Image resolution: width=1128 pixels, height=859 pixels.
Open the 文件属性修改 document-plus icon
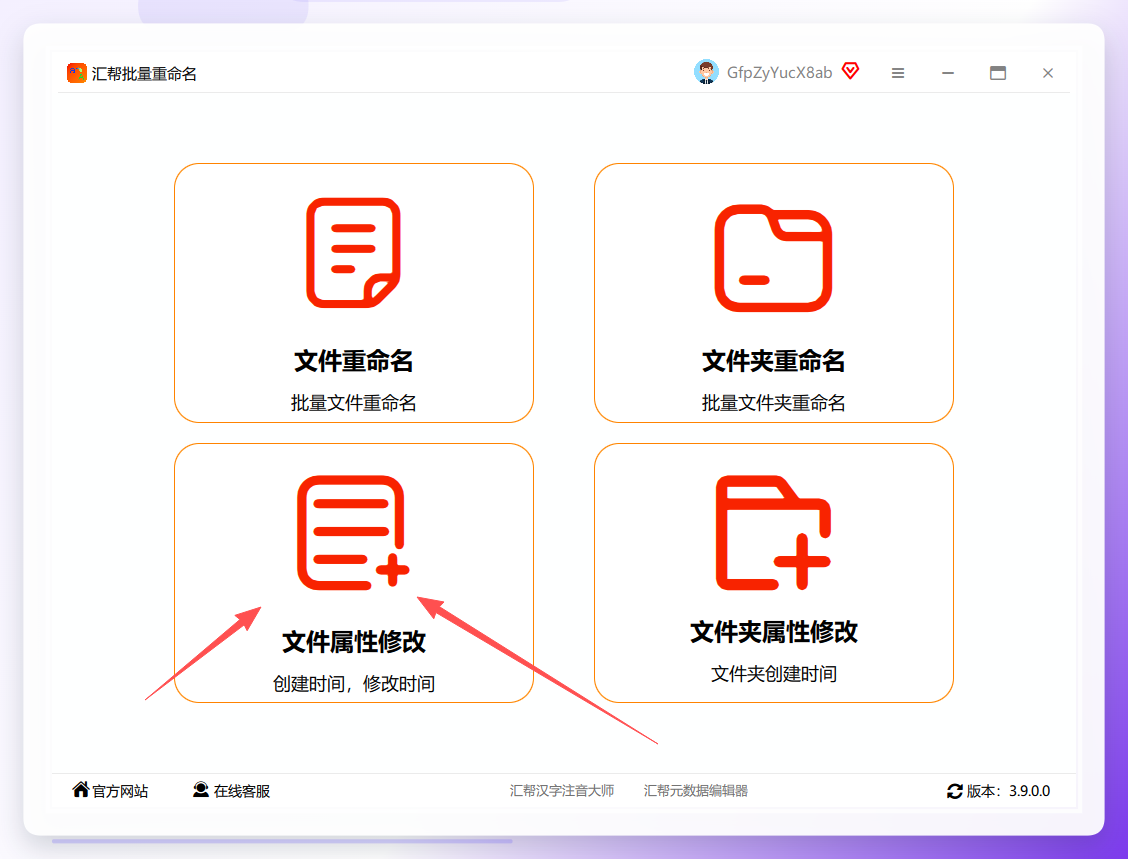353,532
